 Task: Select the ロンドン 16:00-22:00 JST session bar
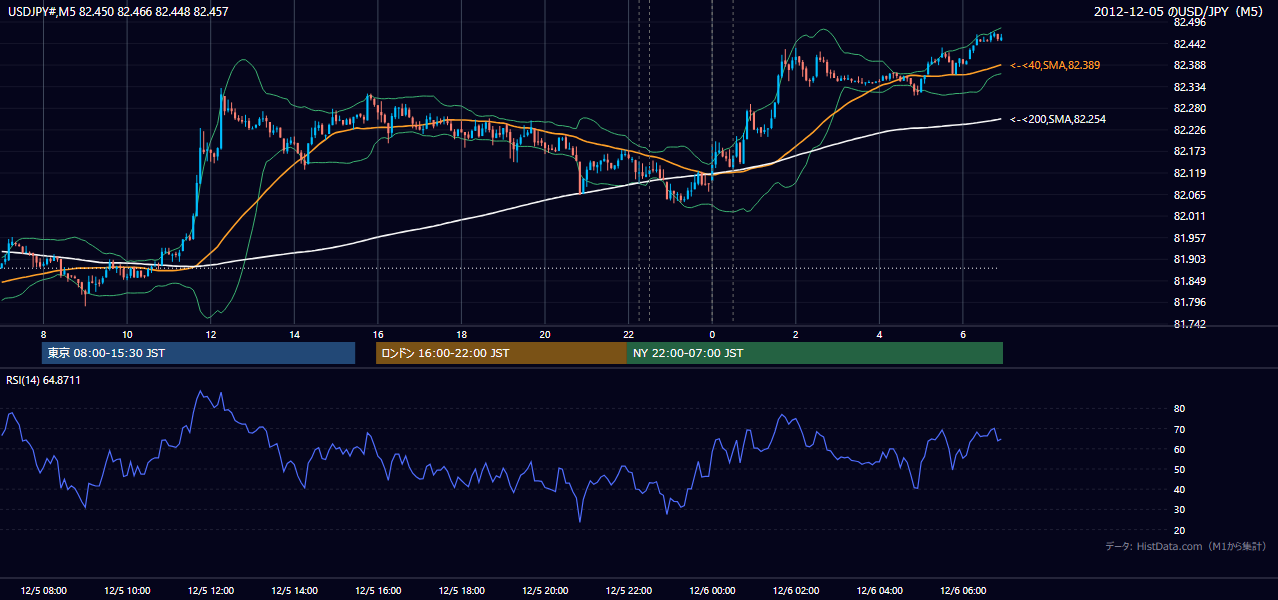(x=501, y=353)
